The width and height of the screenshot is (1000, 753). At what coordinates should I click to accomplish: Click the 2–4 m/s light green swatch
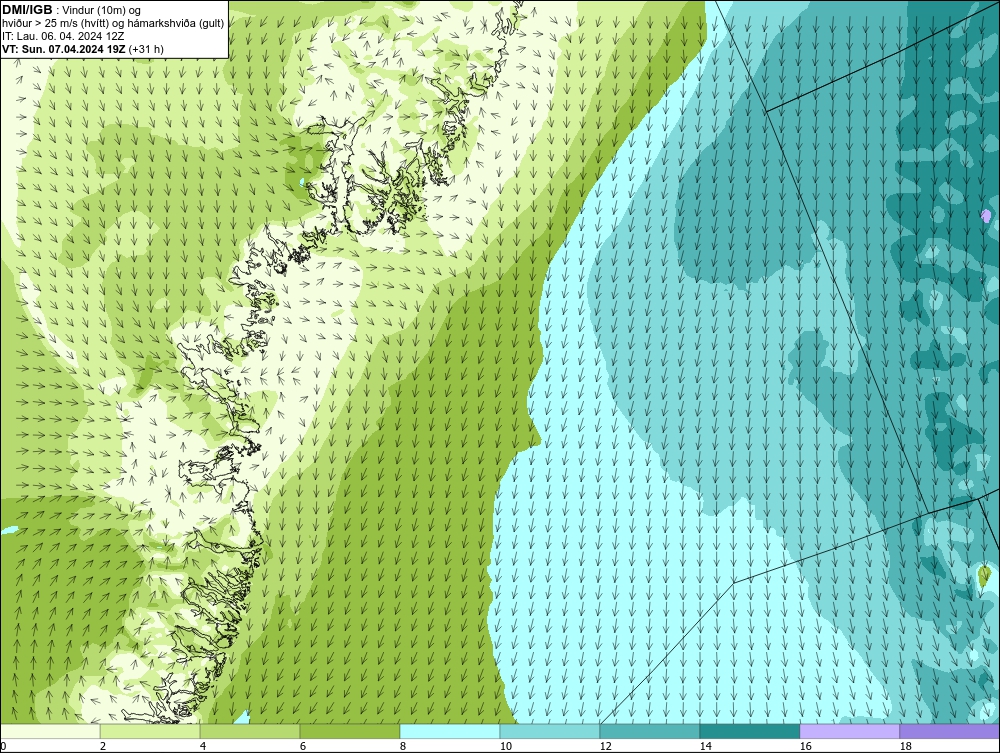tap(150, 731)
